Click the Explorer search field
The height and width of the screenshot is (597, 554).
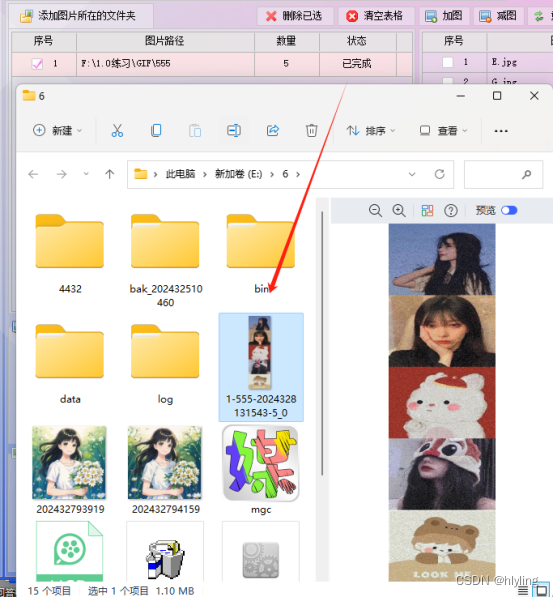503,174
